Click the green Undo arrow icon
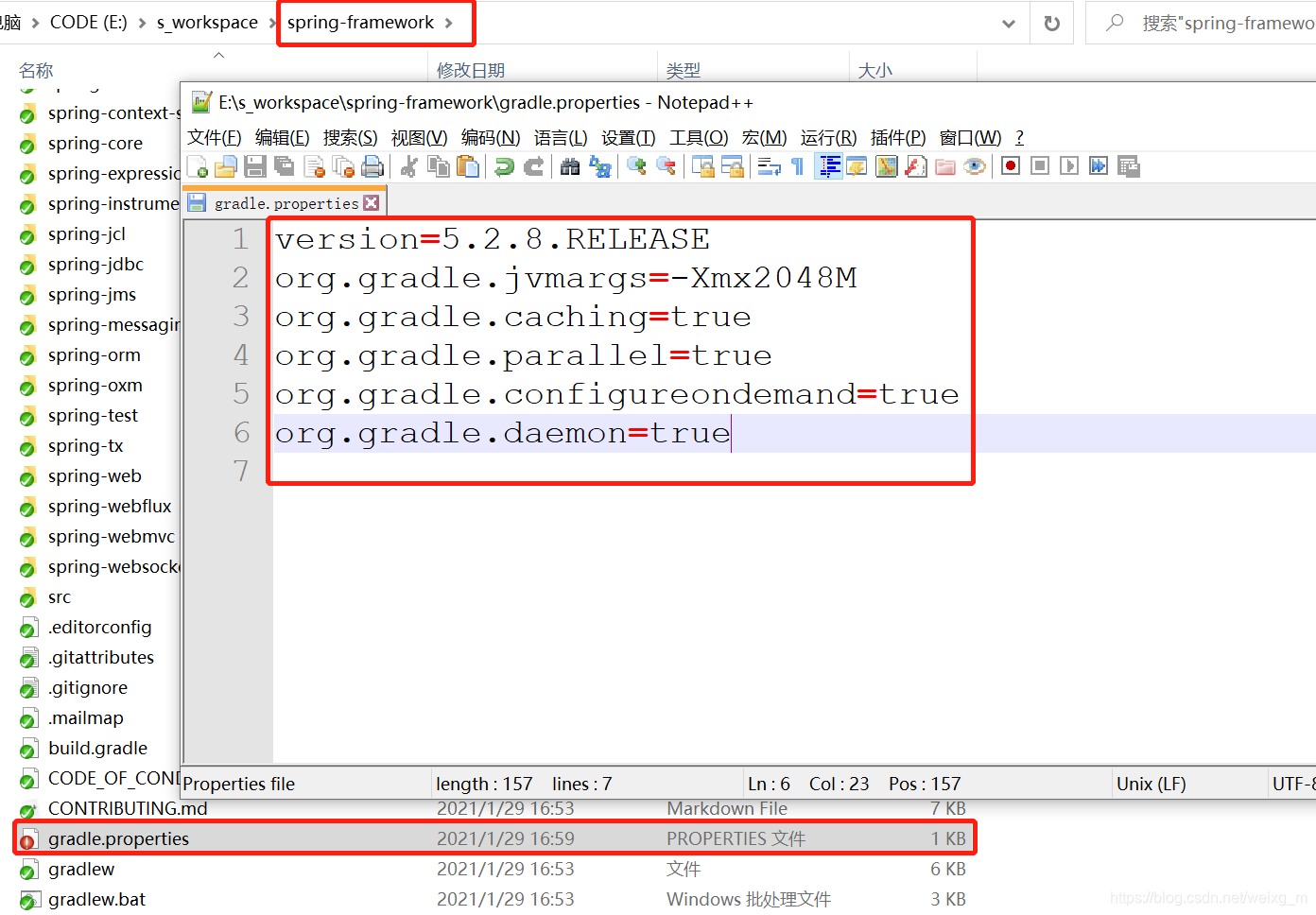The width and height of the screenshot is (1316, 915). (504, 166)
